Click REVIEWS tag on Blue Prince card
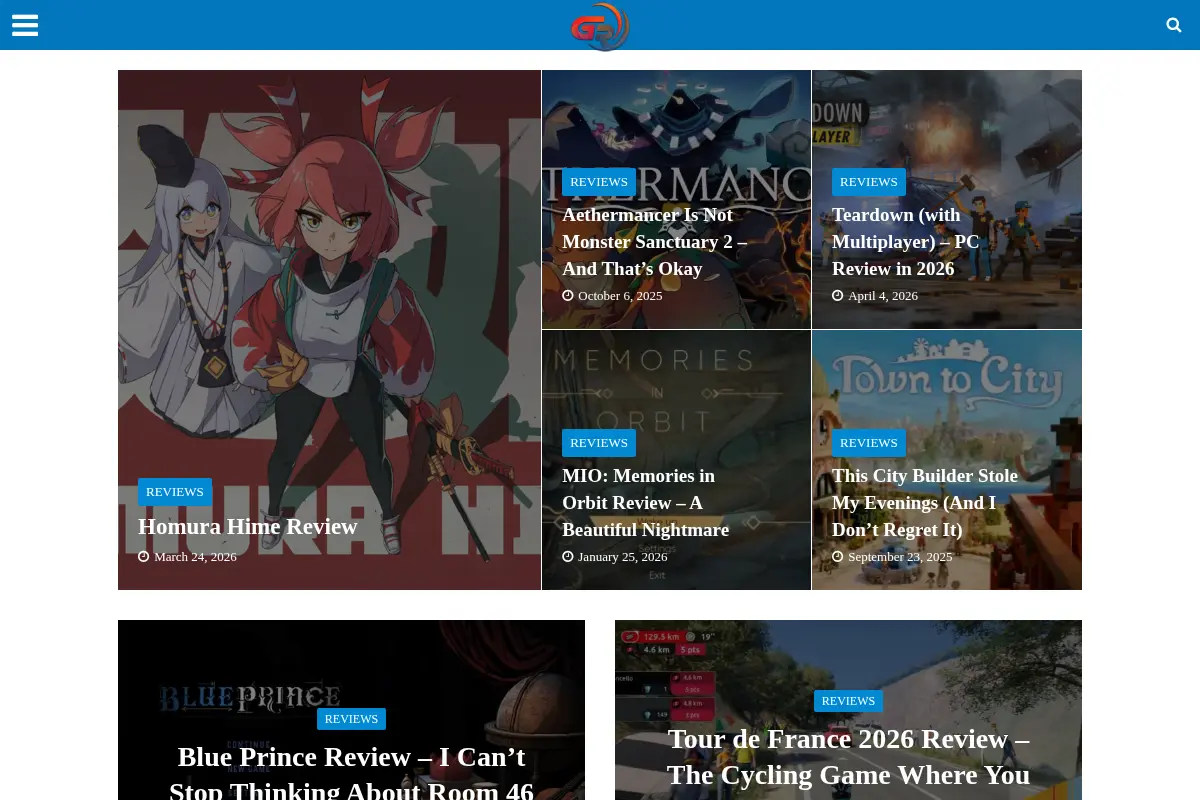Image resolution: width=1200 pixels, height=800 pixels. 351,719
